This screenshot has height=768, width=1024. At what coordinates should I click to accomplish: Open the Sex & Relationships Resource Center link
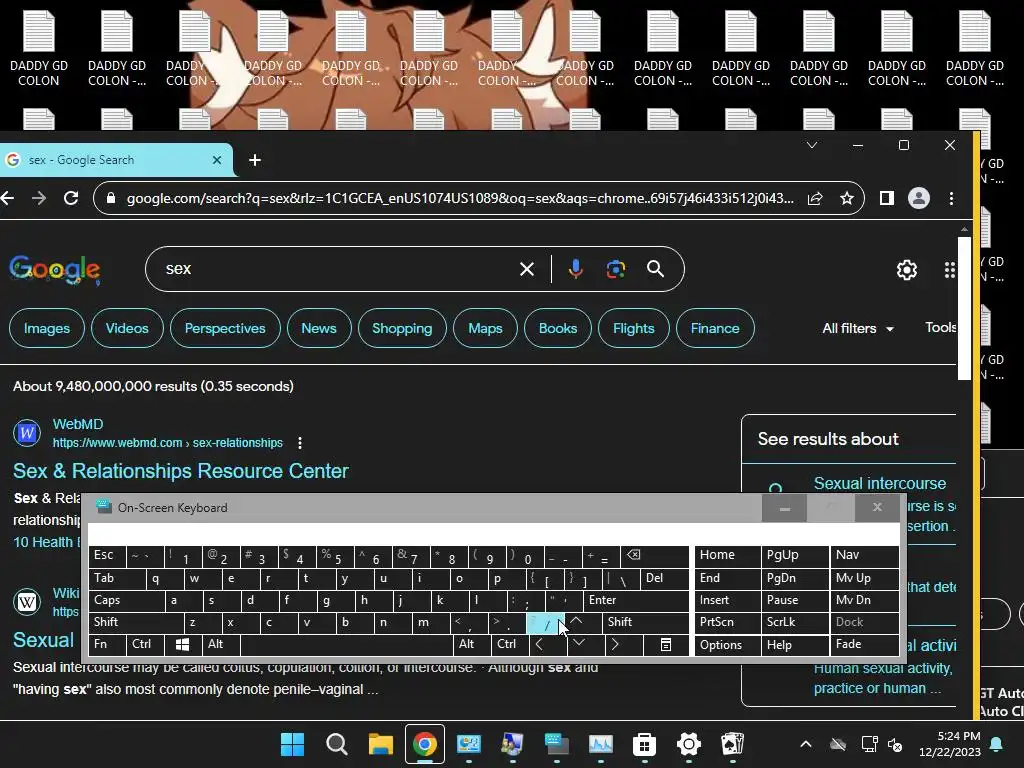coord(181,471)
